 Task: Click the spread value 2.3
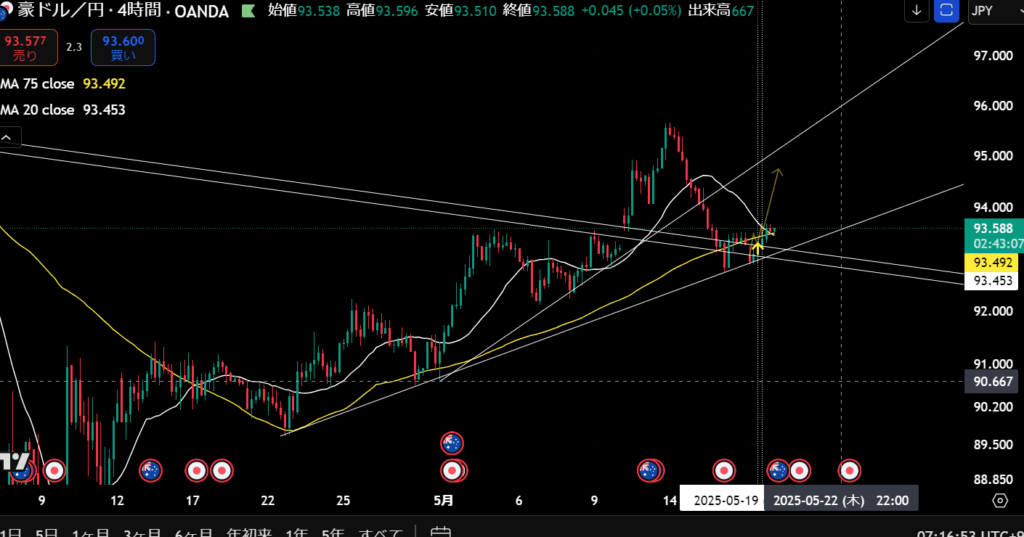(74, 47)
